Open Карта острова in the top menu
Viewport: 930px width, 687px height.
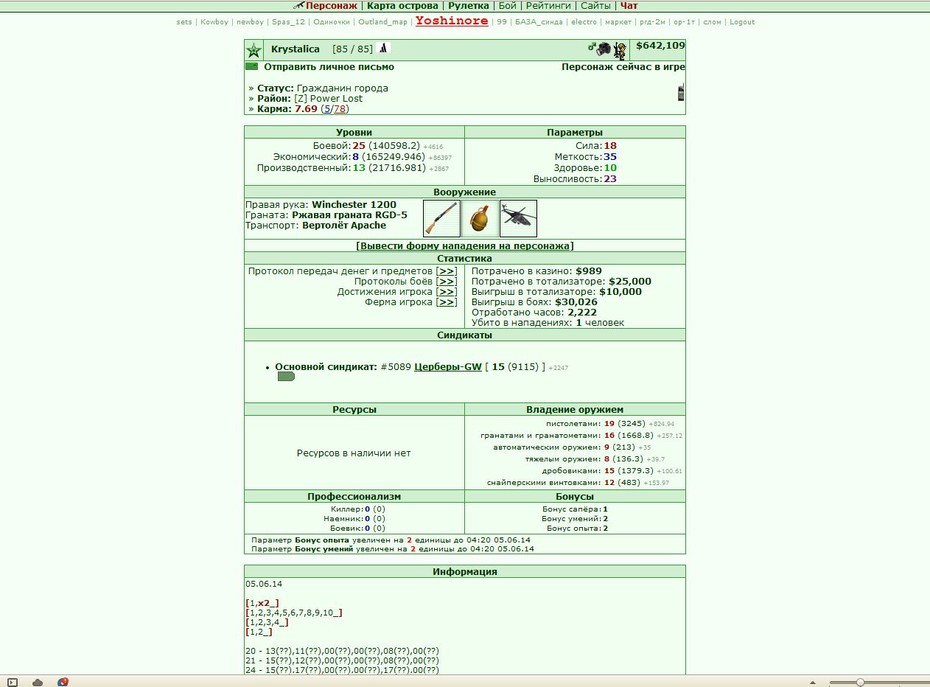coord(402,5)
